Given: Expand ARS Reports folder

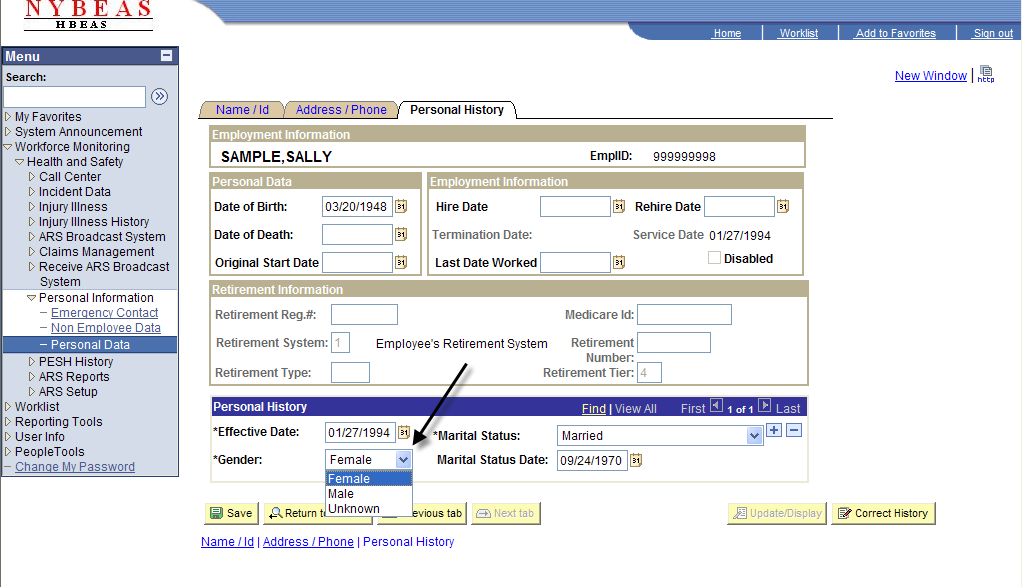Looking at the screenshot, I should tap(31, 377).
